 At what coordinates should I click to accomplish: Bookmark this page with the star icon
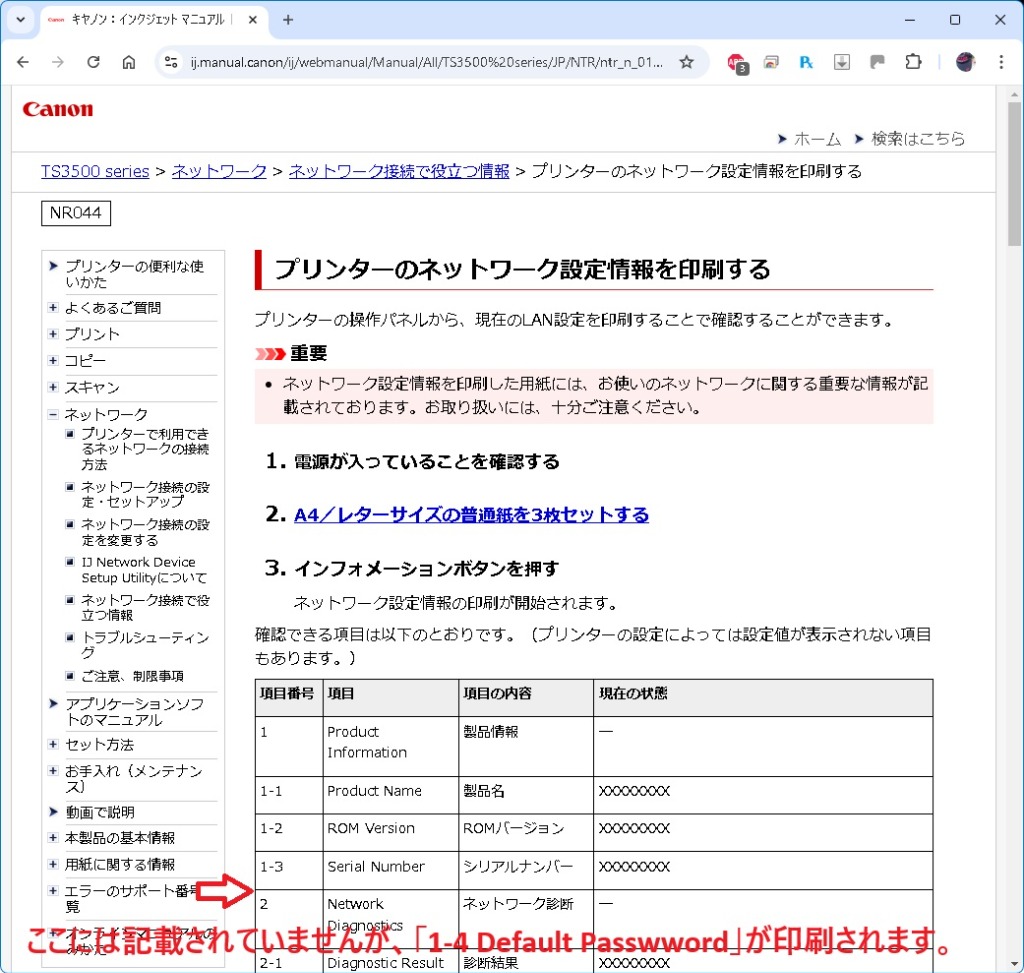pos(686,62)
